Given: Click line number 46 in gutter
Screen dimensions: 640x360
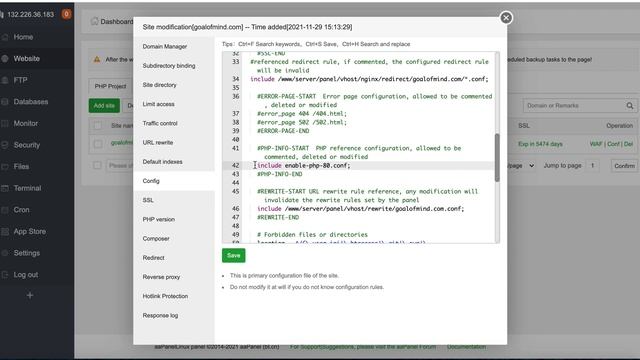Looking at the screenshot, I should point(236,209).
